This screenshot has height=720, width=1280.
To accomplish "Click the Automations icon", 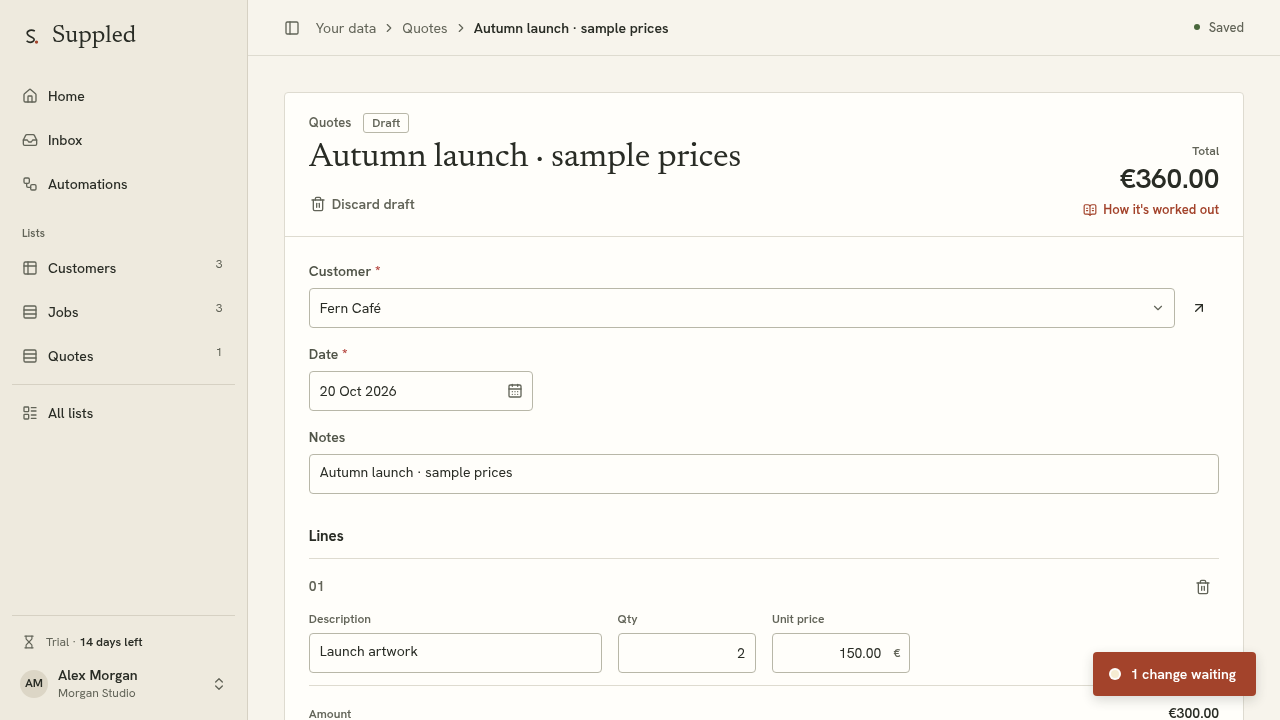I will [30, 184].
